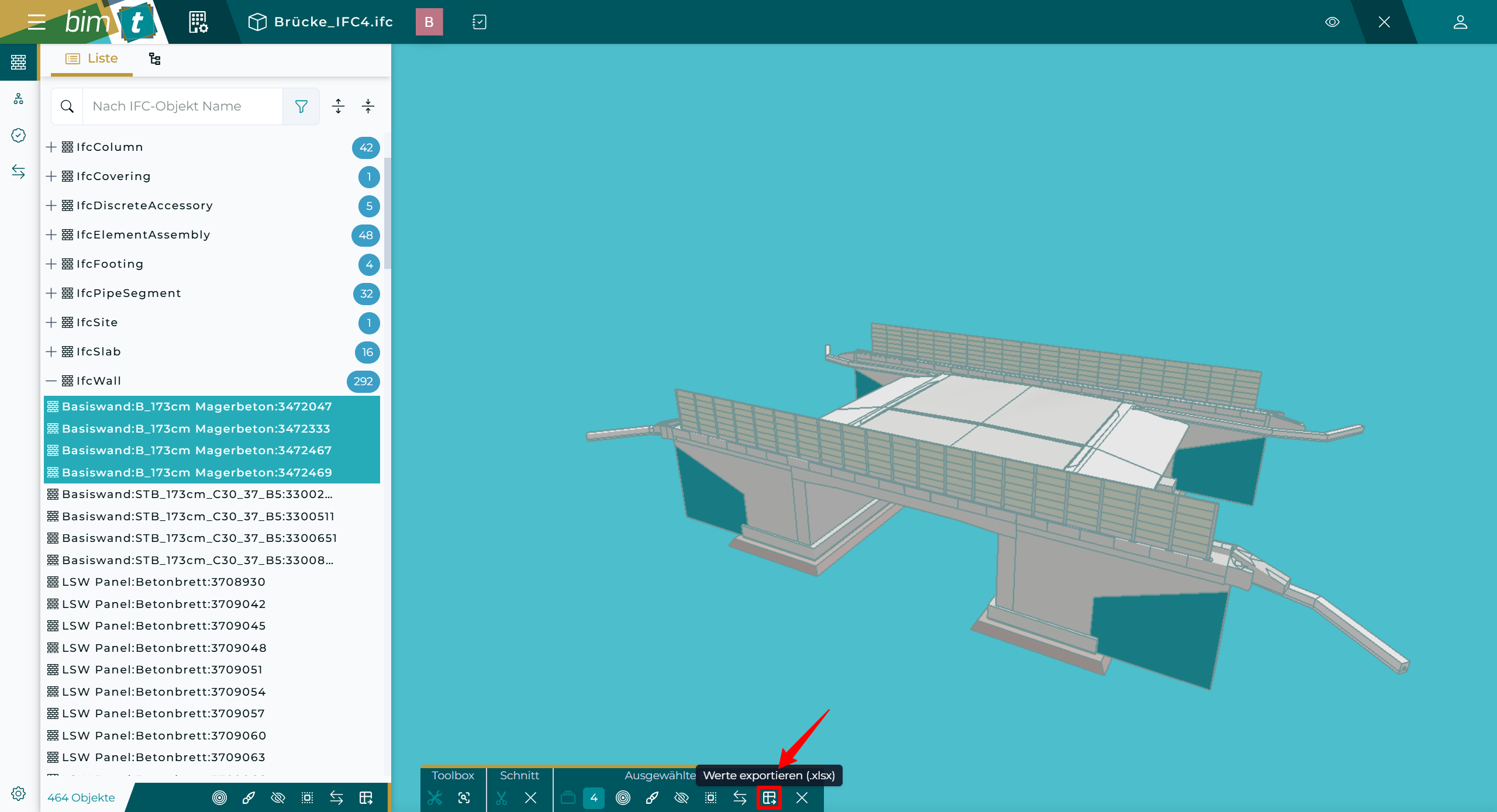Switch to the tree structure view tab
This screenshot has width=1497, height=812.
pyautogui.click(x=154, y=58)
